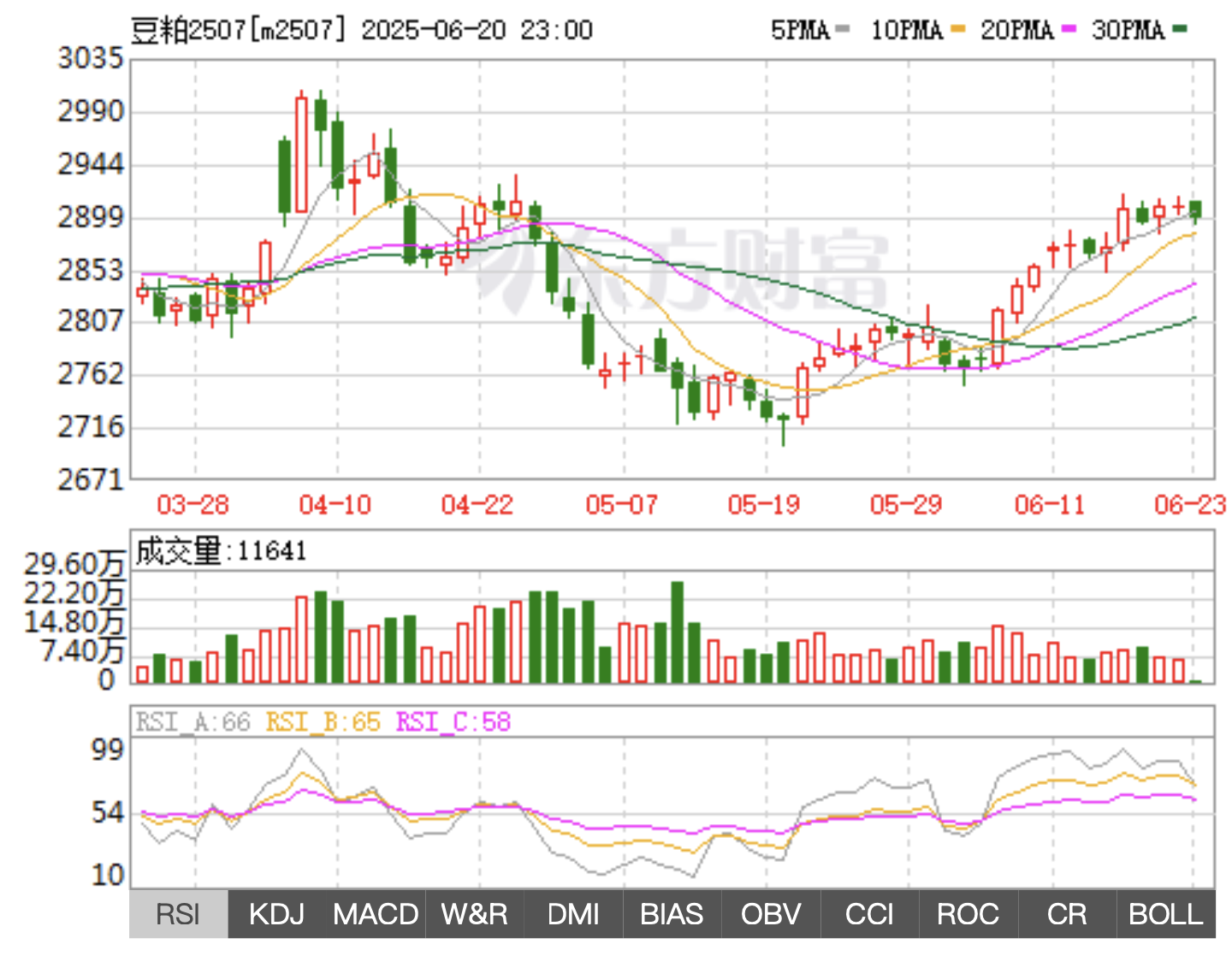This screenshot has height=962, width=1232.
Task: Switch to the W&R indicator tab
Action: [475, 914]
